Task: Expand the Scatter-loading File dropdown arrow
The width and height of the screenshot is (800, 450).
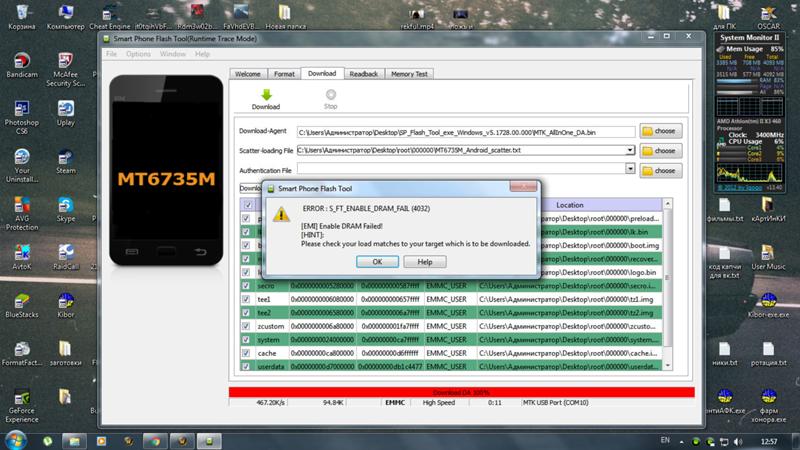Action: tap(630, 151)
